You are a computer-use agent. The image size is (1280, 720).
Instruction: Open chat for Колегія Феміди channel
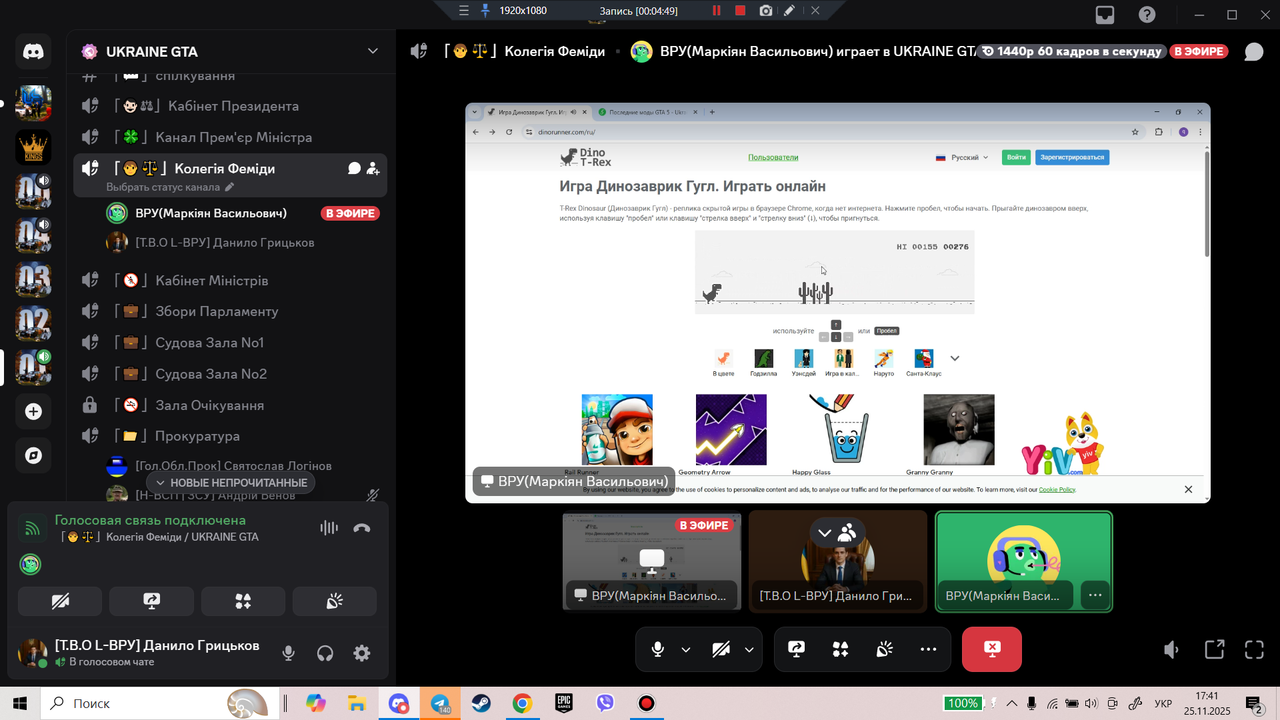[354, 169]
